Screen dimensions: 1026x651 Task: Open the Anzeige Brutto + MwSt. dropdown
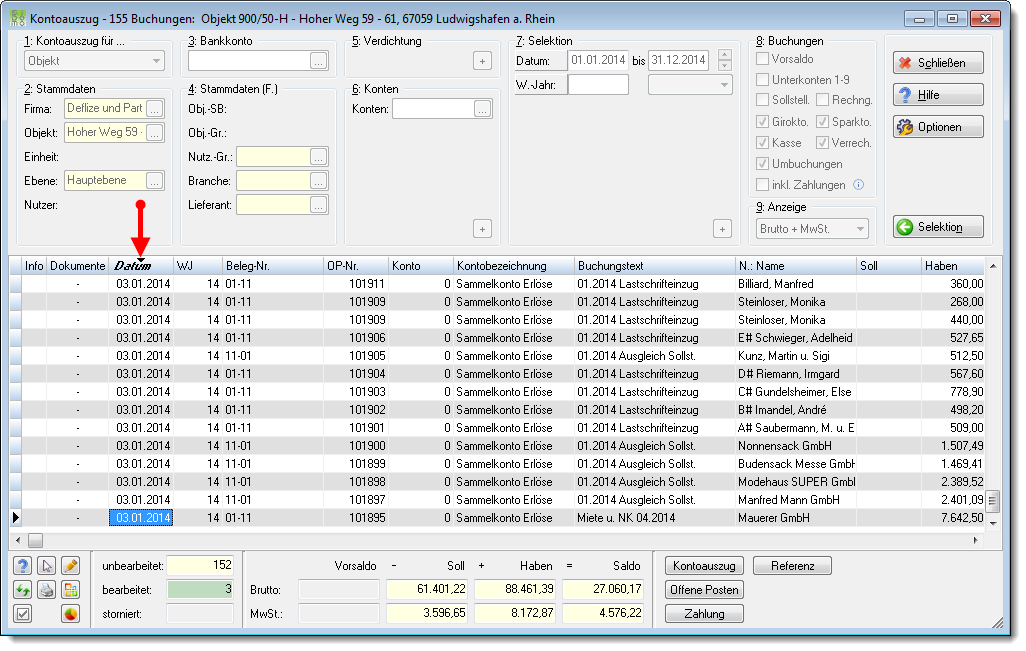click(812, 228)
